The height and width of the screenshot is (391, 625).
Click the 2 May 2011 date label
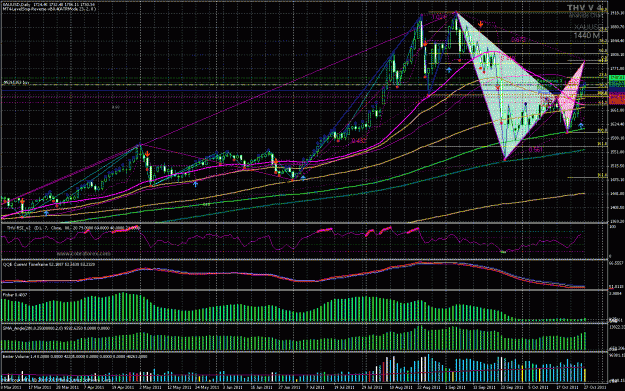(150, 387)
